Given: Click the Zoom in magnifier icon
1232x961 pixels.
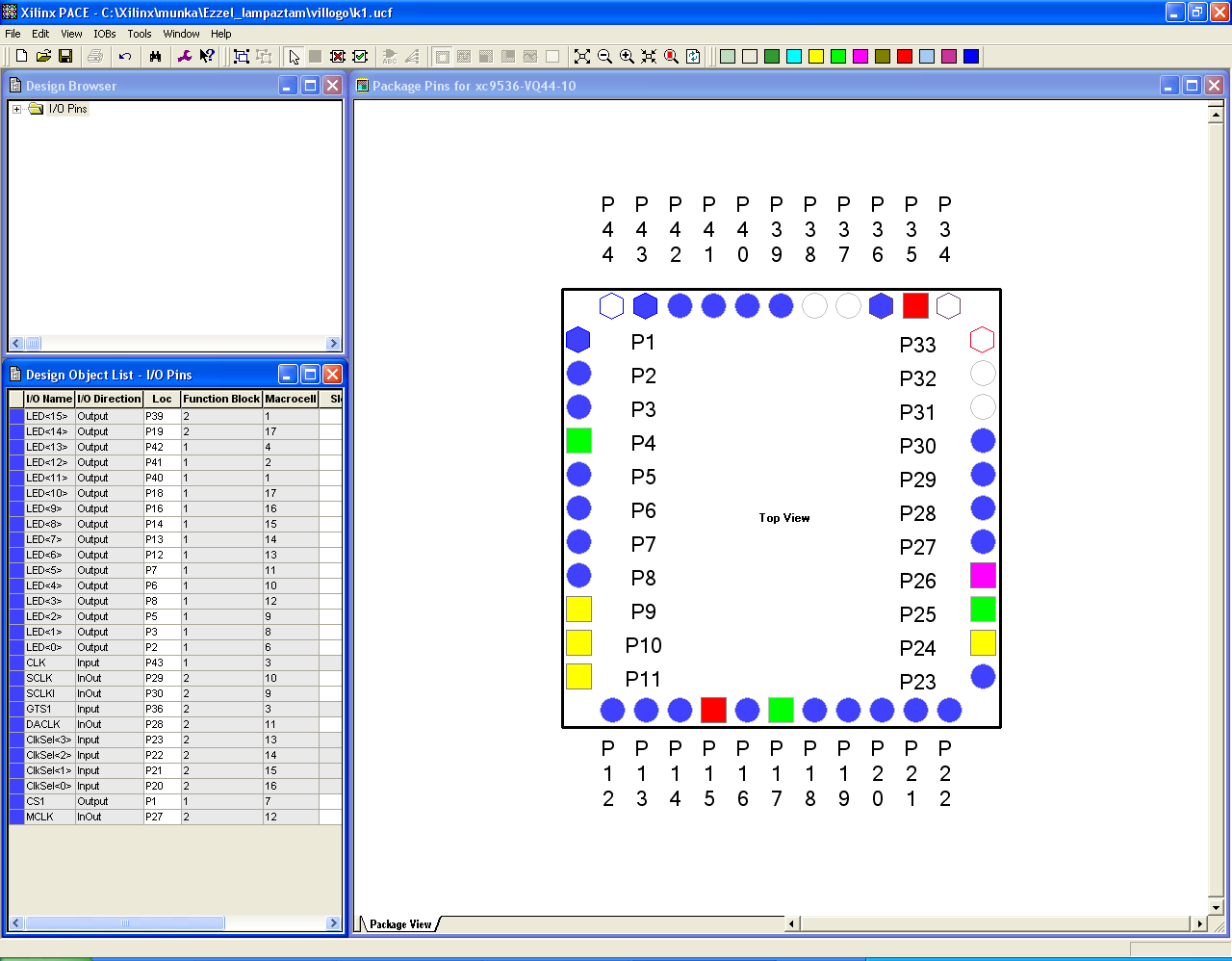Looking at the screenshot, I should click(x=627, y=57).
